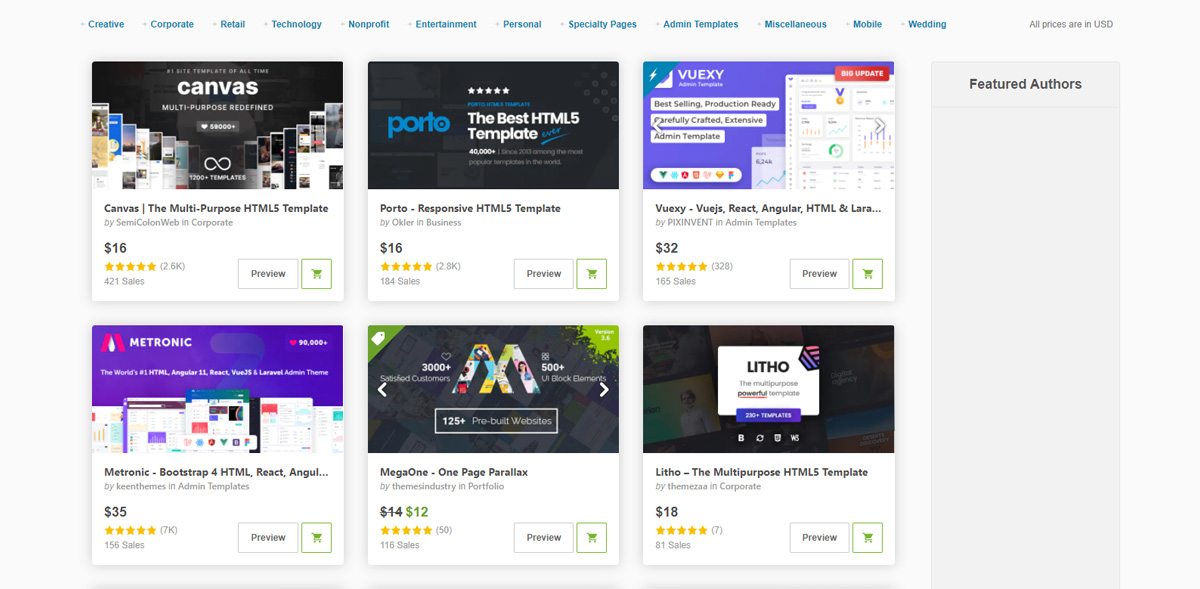Viewport: 1200px width, 589px height.
Task: Open the Wedding category
Action: coord(927,24)
